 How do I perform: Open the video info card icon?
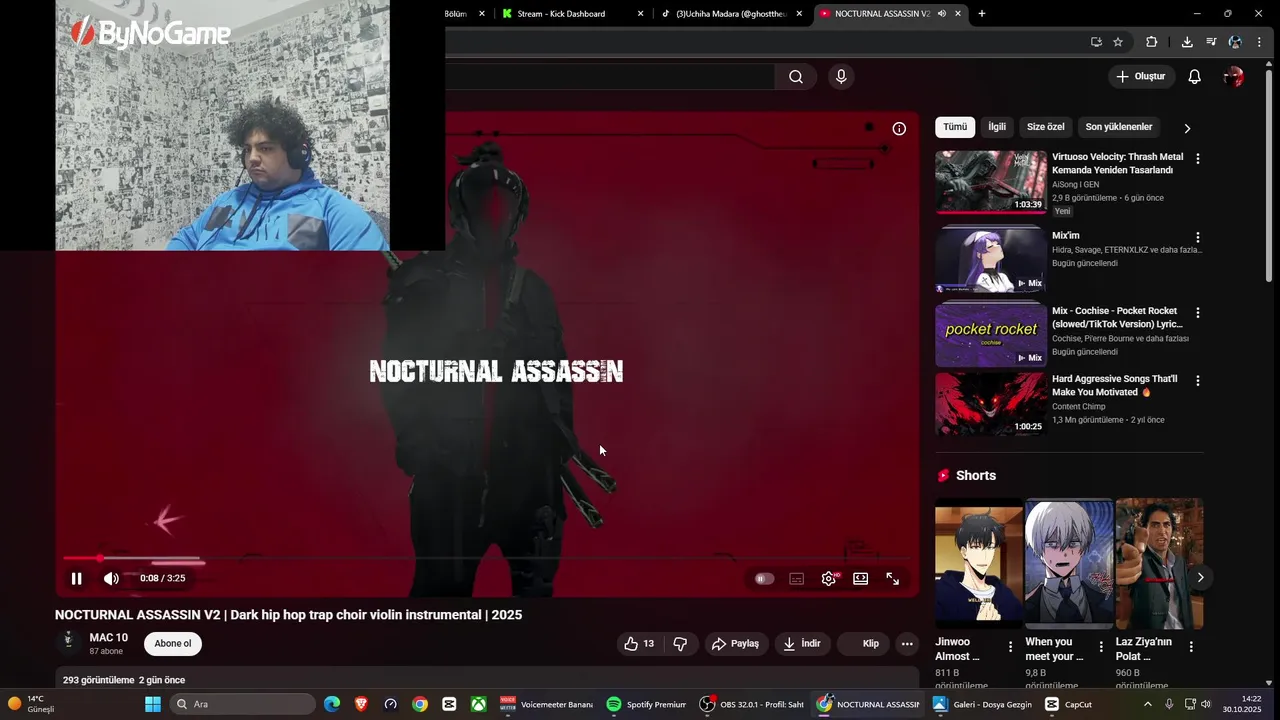click(x=899, y=129)
